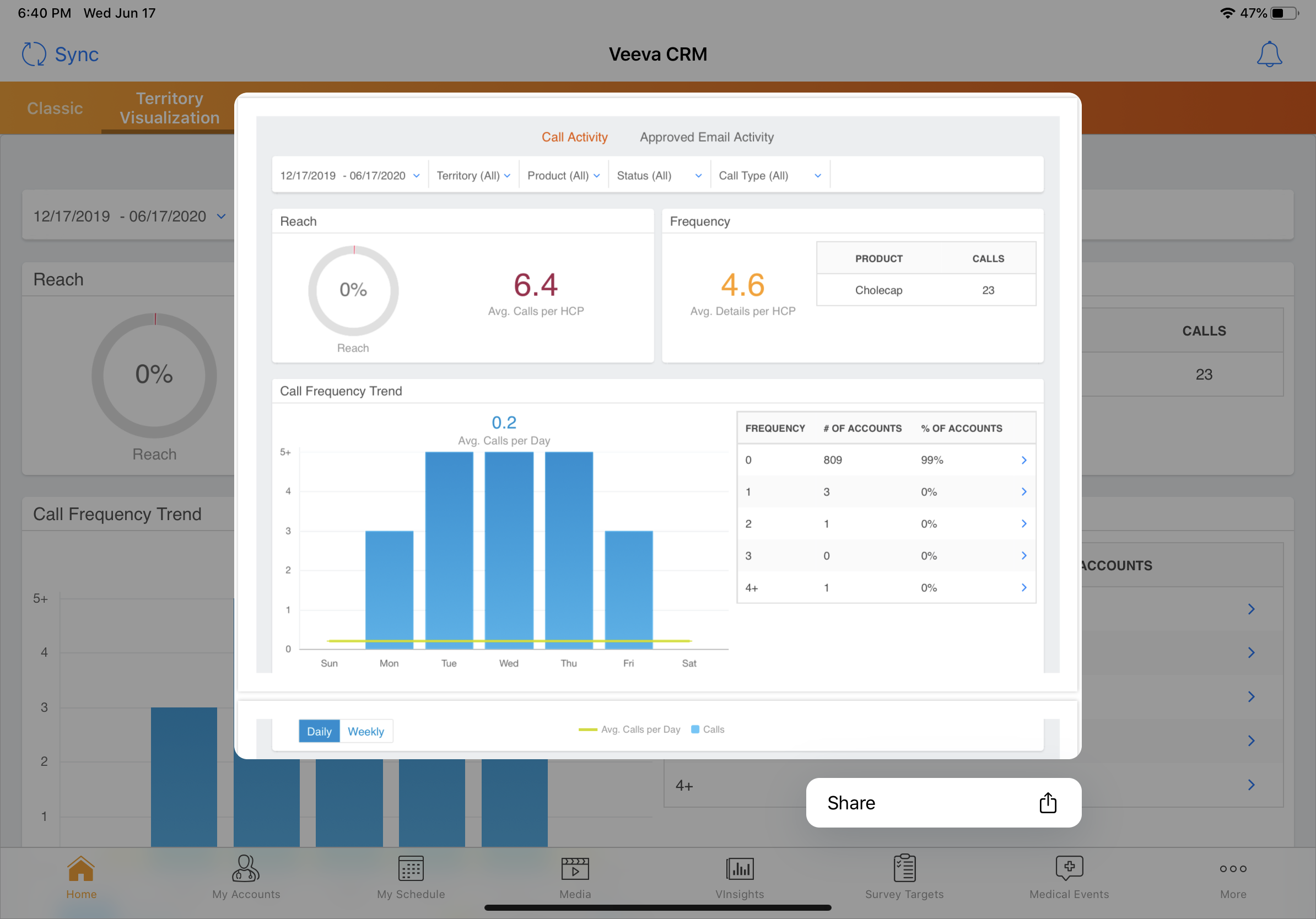Image resolution: width=1316 pixels, height=919 pixels.
Task: Open the Media tab icon
Action: pos(575,868)
